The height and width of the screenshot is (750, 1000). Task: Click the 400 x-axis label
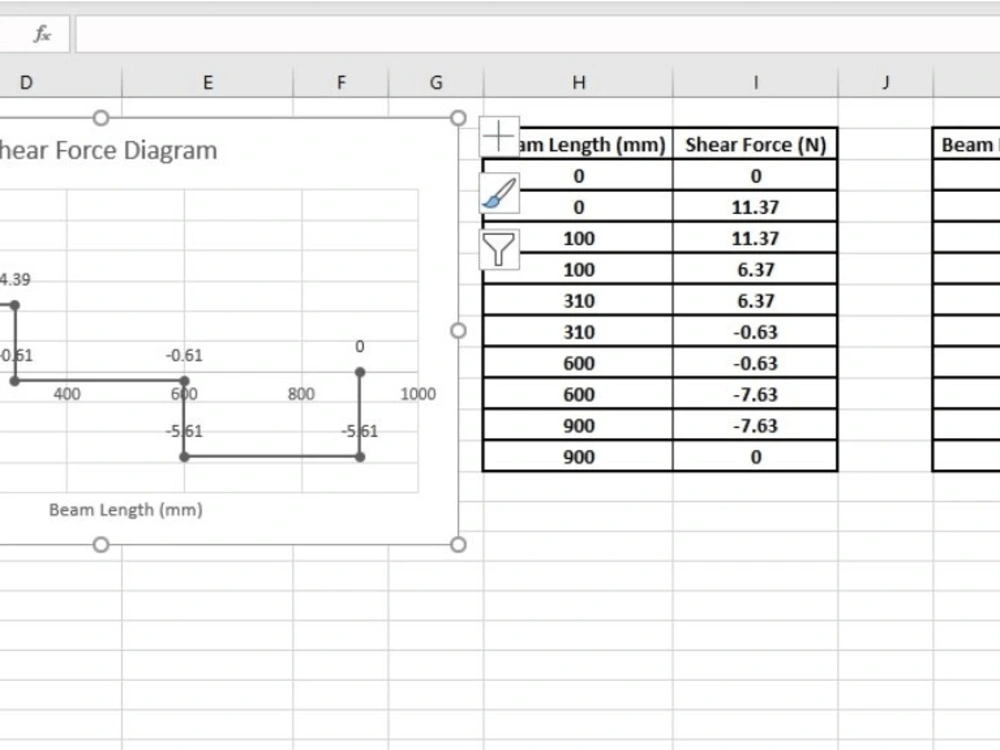point(67,394)
